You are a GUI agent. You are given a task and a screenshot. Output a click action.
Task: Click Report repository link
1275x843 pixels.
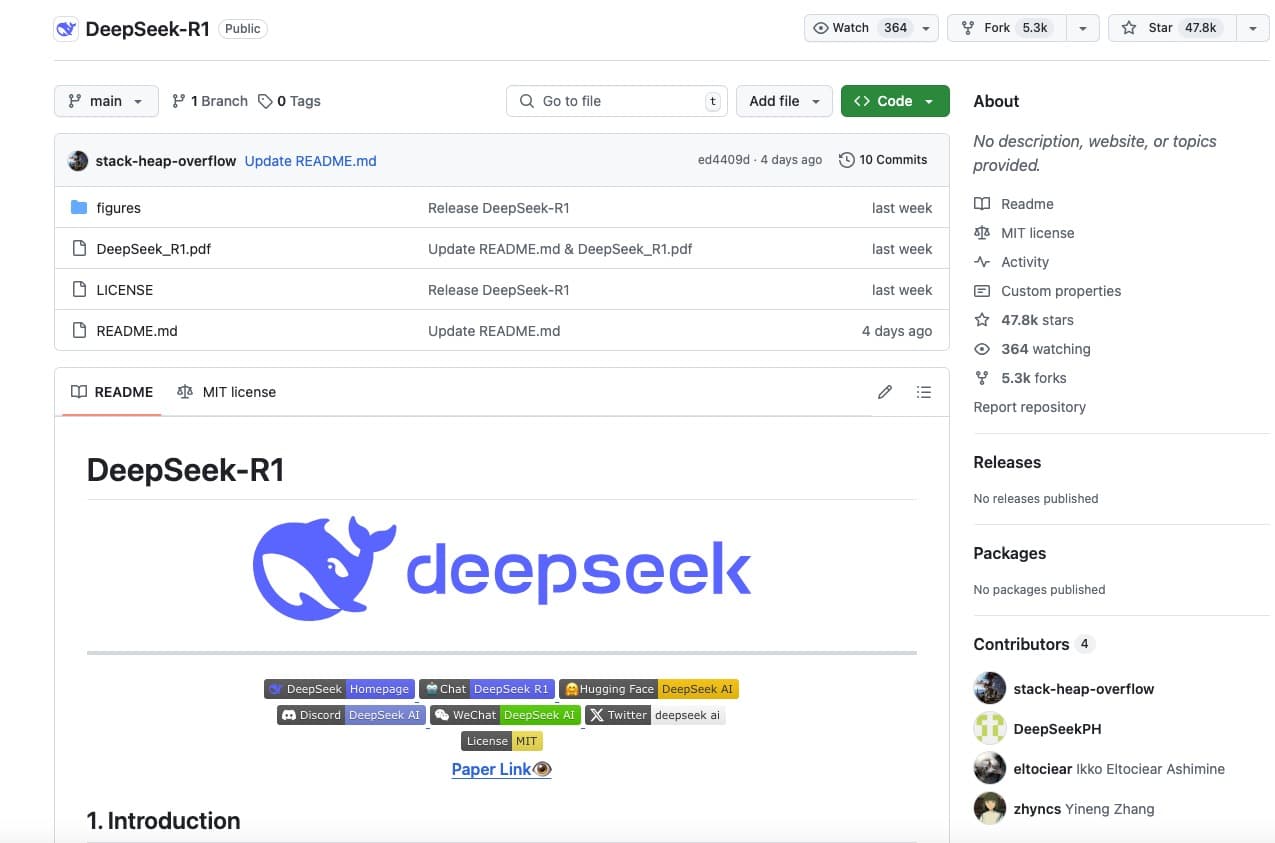tap(1029, 407)
